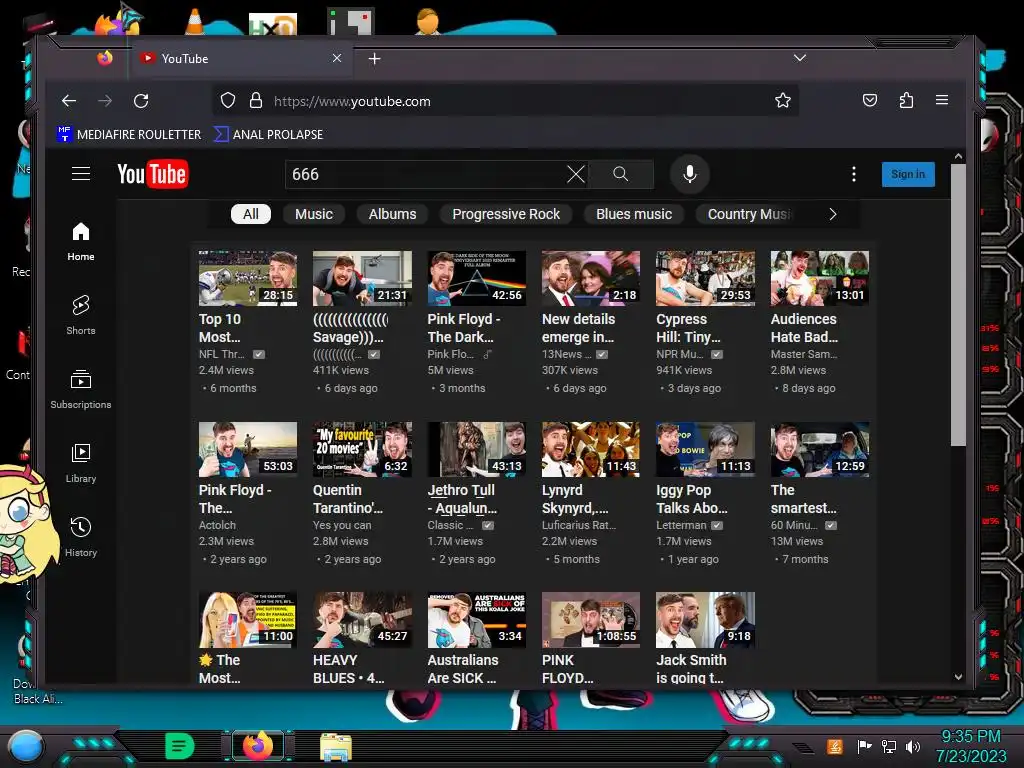This screenshot has width=1024, height=768.
Task: Open the New details emerge video title
Action: 579,328
